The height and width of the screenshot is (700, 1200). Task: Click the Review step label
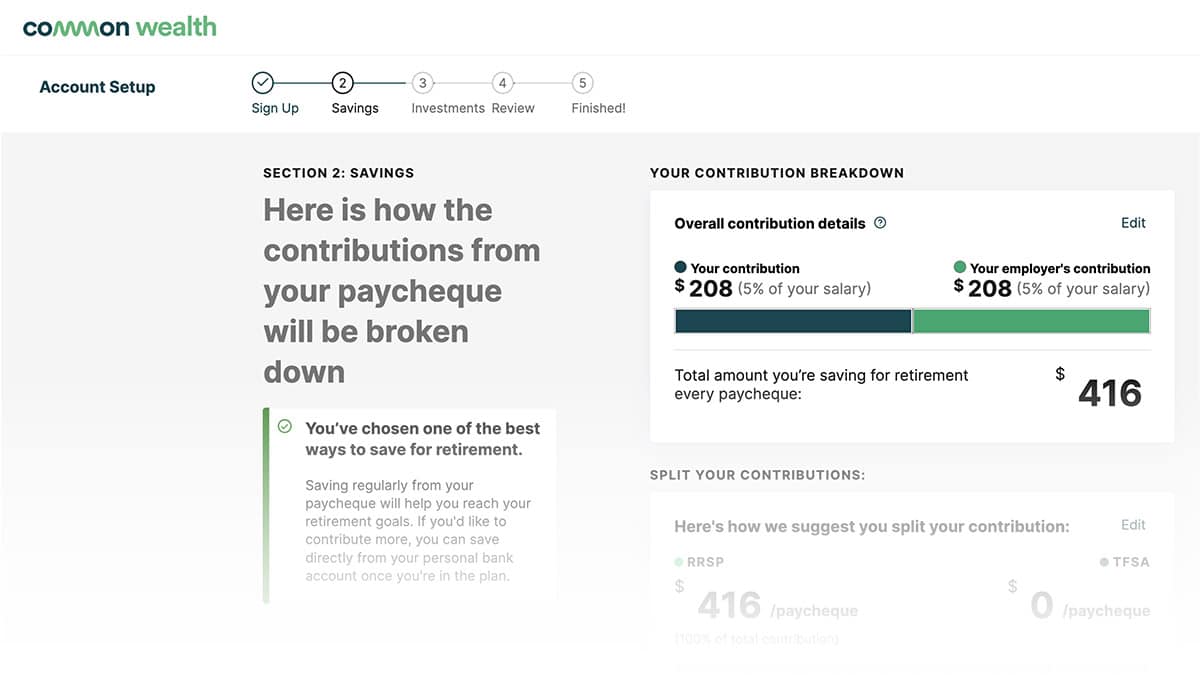pos(513,108)
